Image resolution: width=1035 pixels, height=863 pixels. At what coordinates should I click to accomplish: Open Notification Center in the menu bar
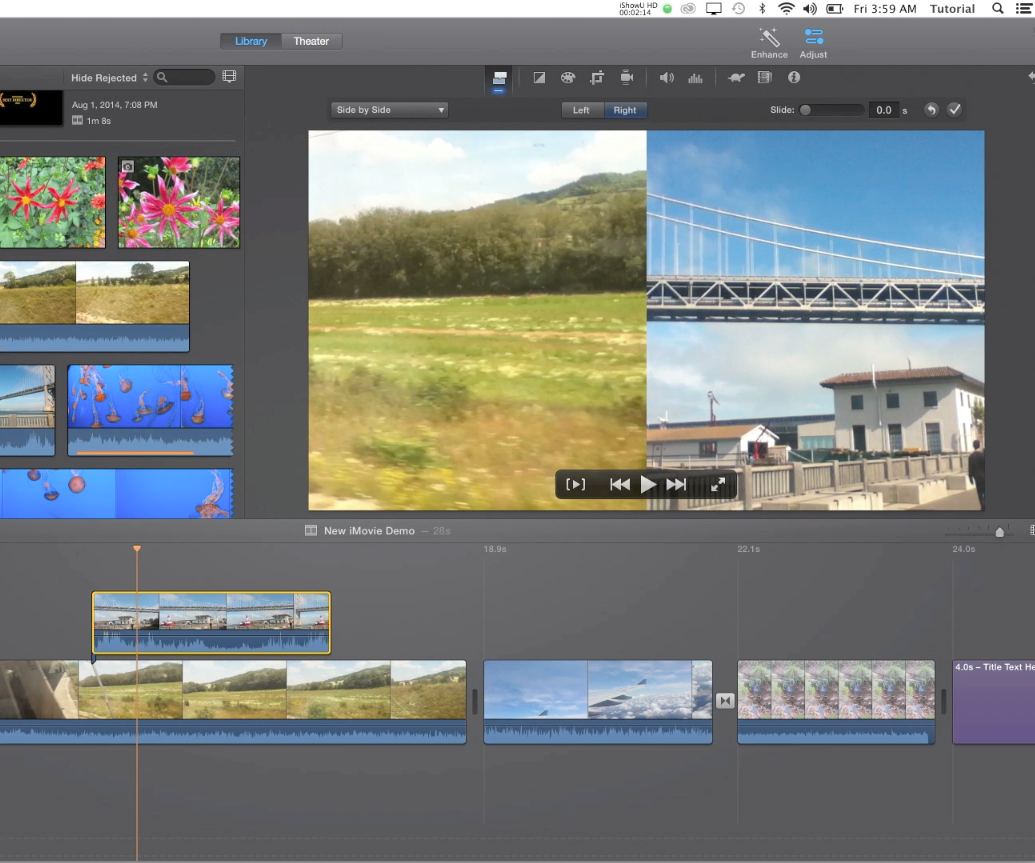click(1022, 9)
